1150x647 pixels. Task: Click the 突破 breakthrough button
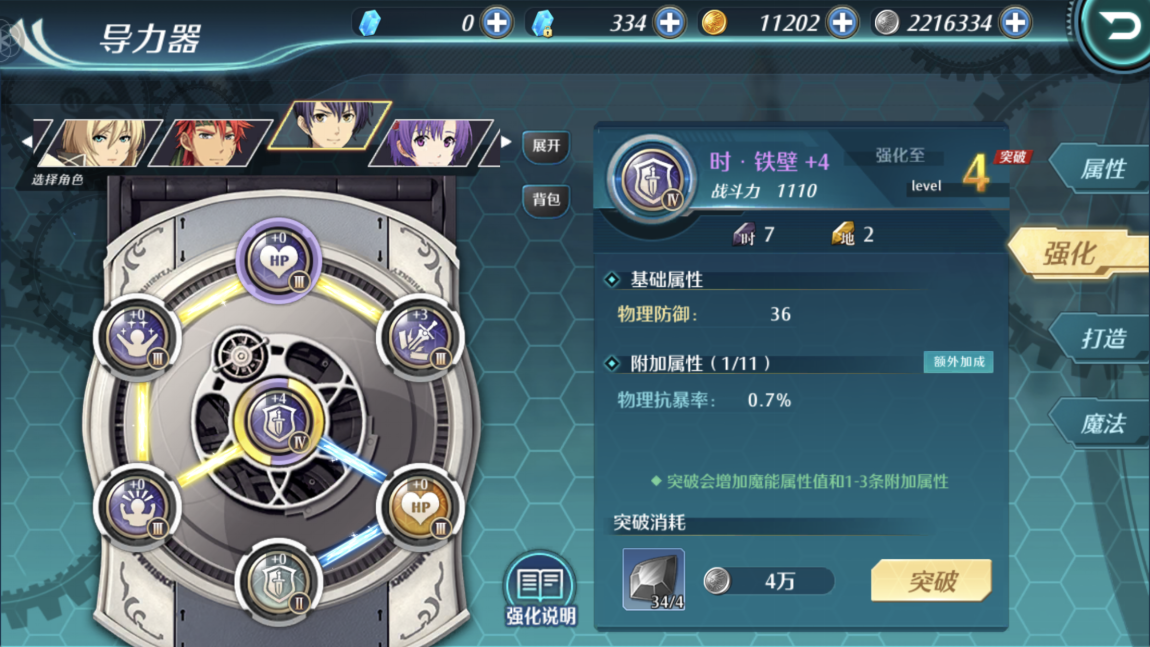pyautogui.click(x=931, y=581)
